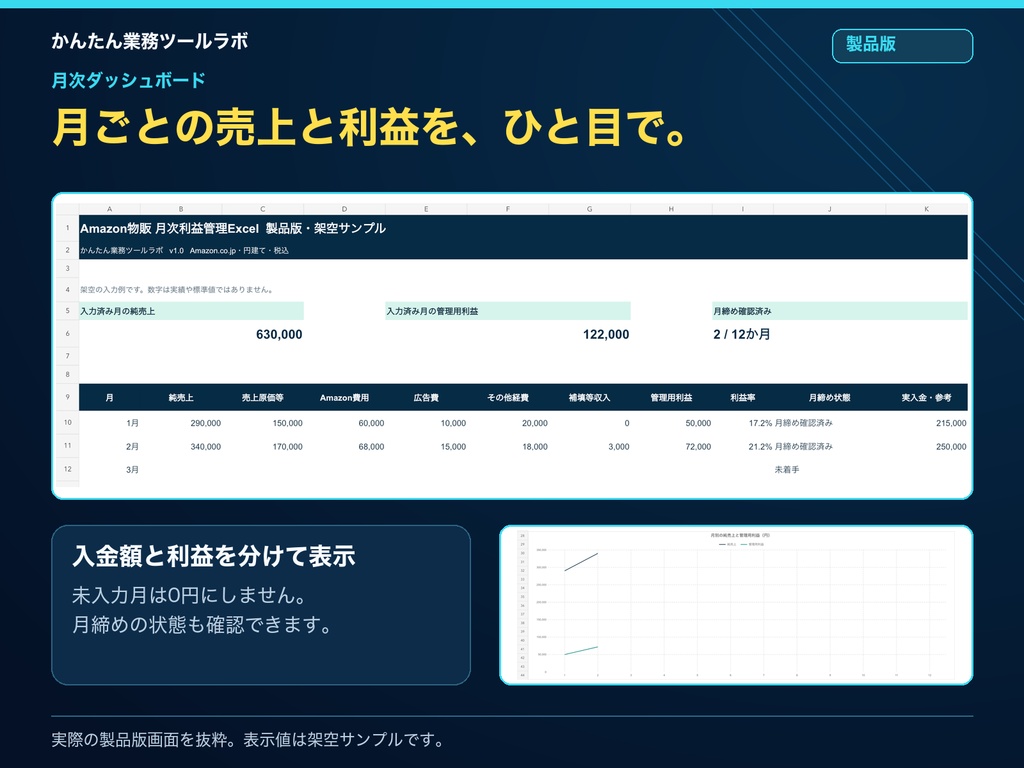Click the Amazon費用 column header

coord(344,398)
